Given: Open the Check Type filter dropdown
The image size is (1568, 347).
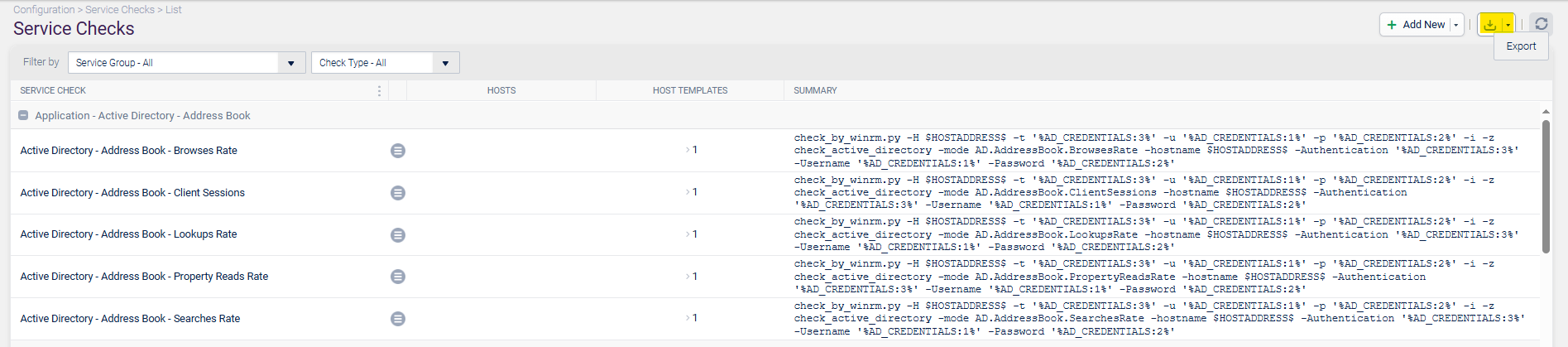Looking at the screenshot, I should pos(445,63).
